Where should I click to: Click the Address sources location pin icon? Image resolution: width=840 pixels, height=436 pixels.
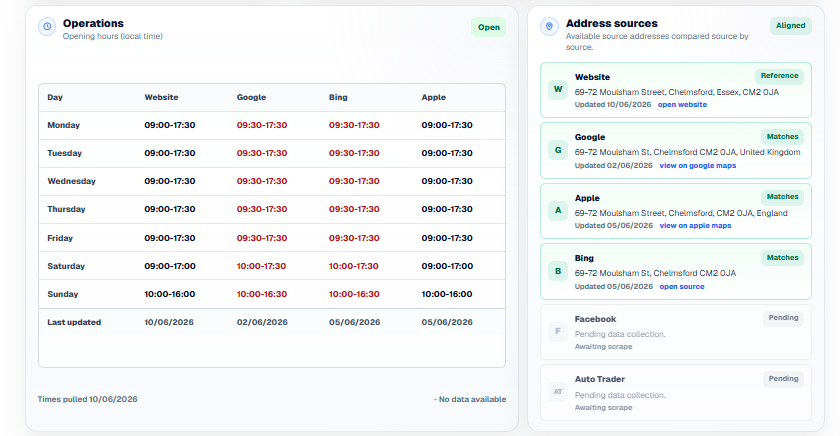(x=549, y=26)
